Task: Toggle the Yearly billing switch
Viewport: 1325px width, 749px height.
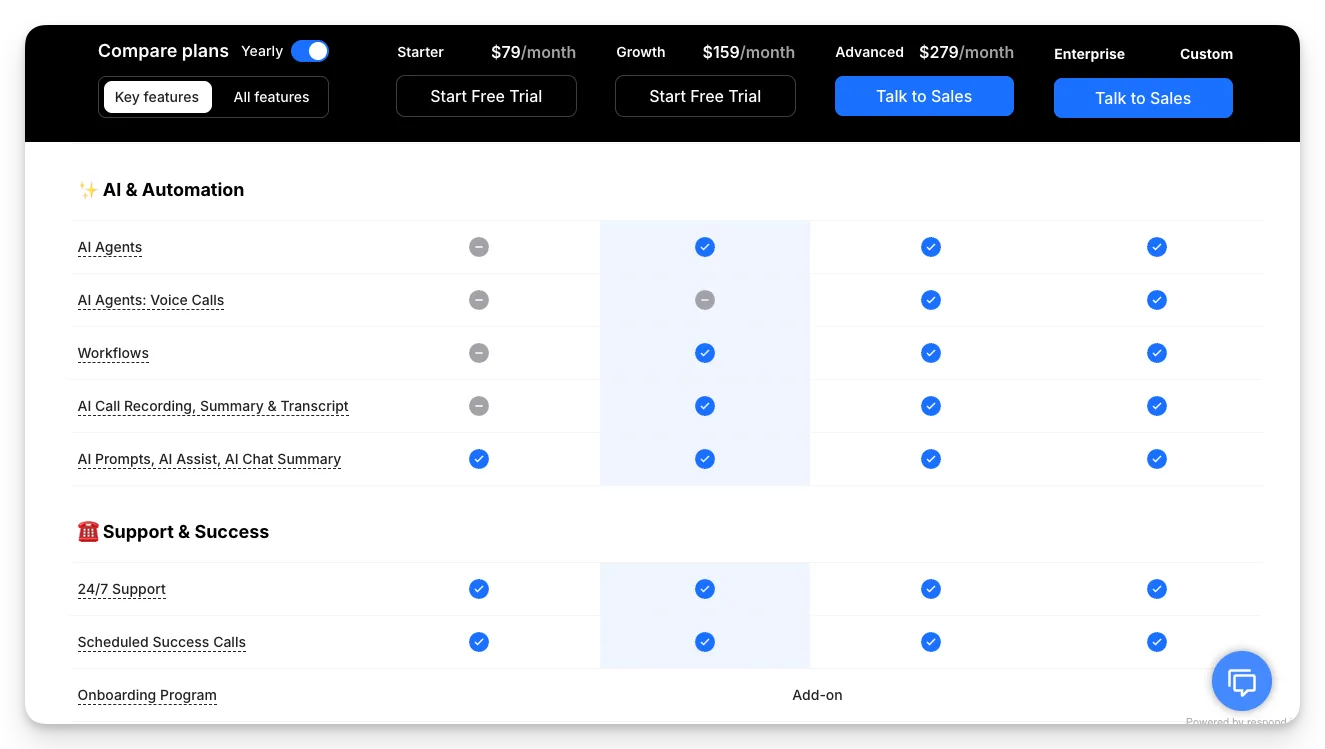Action: coord(310,51)
